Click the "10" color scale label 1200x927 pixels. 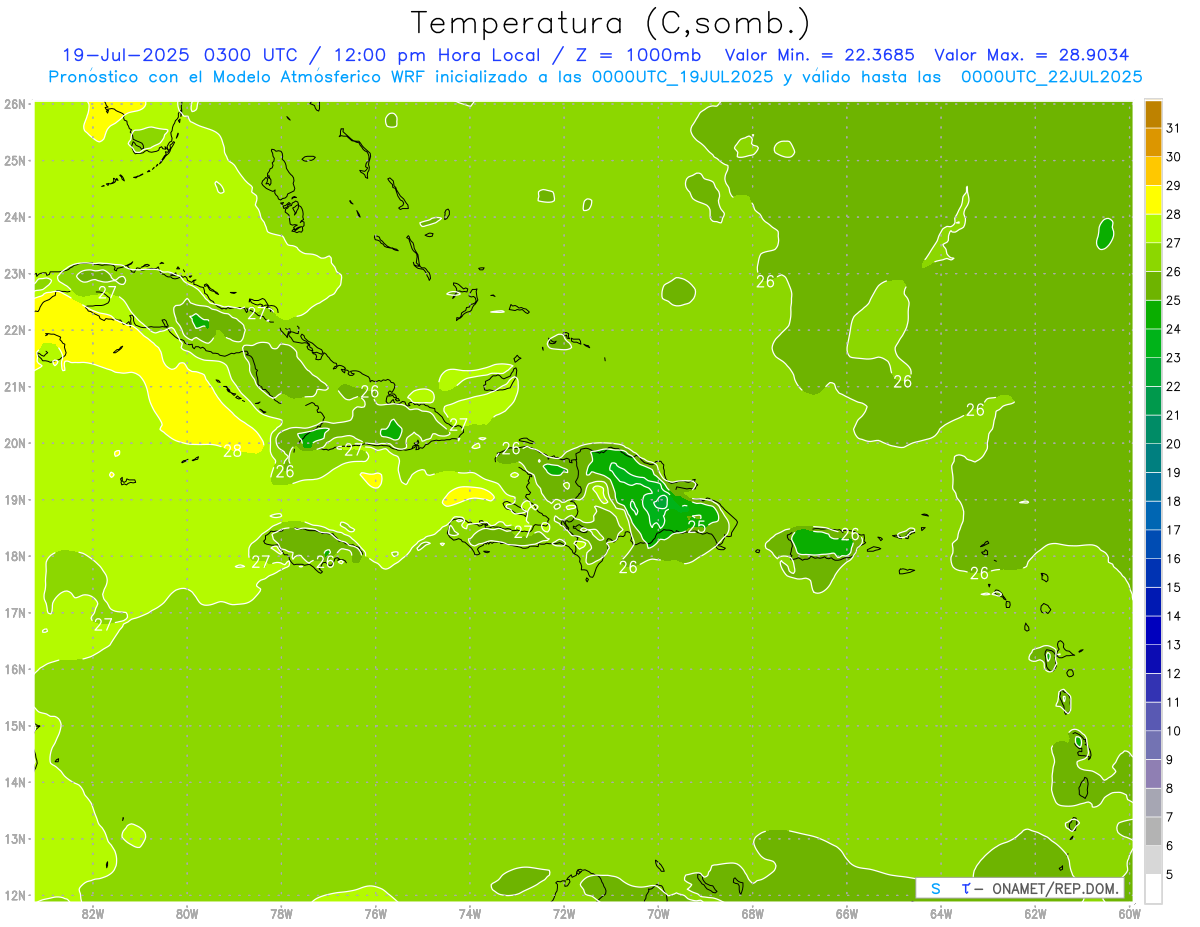1174,731
